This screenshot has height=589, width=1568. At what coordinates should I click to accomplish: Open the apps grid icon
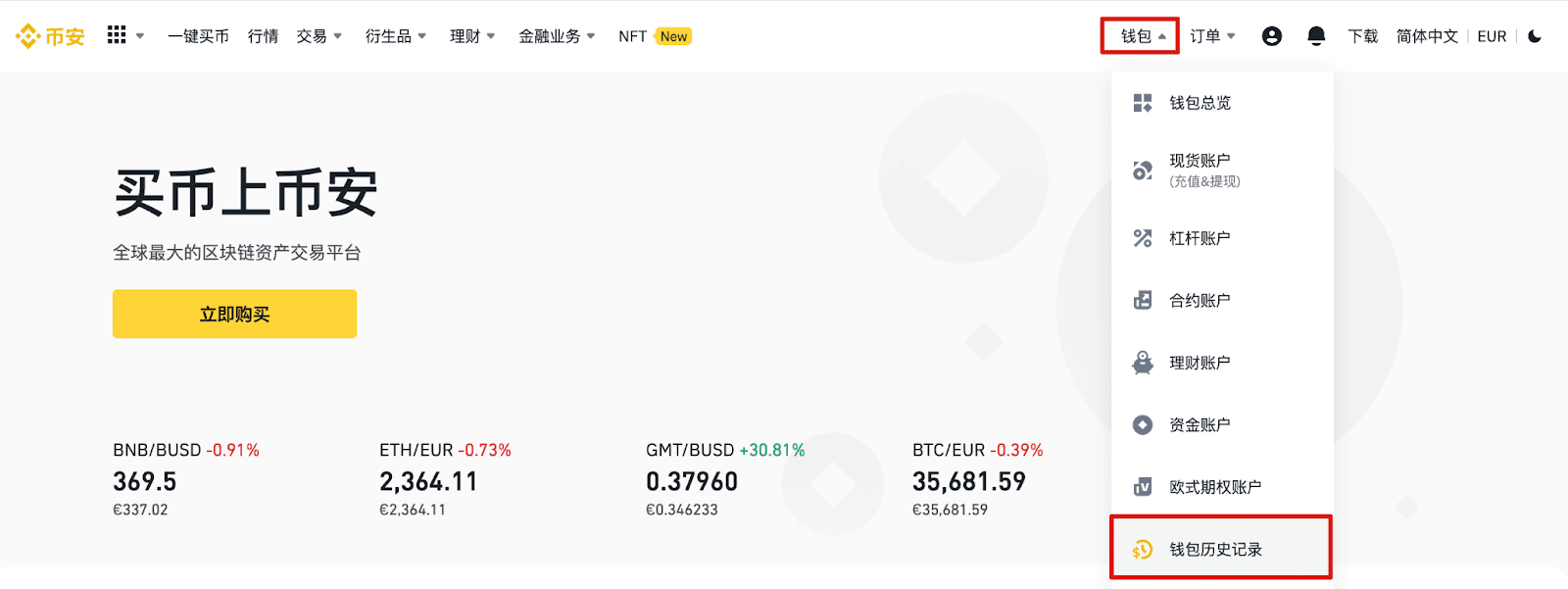point(117,35)
